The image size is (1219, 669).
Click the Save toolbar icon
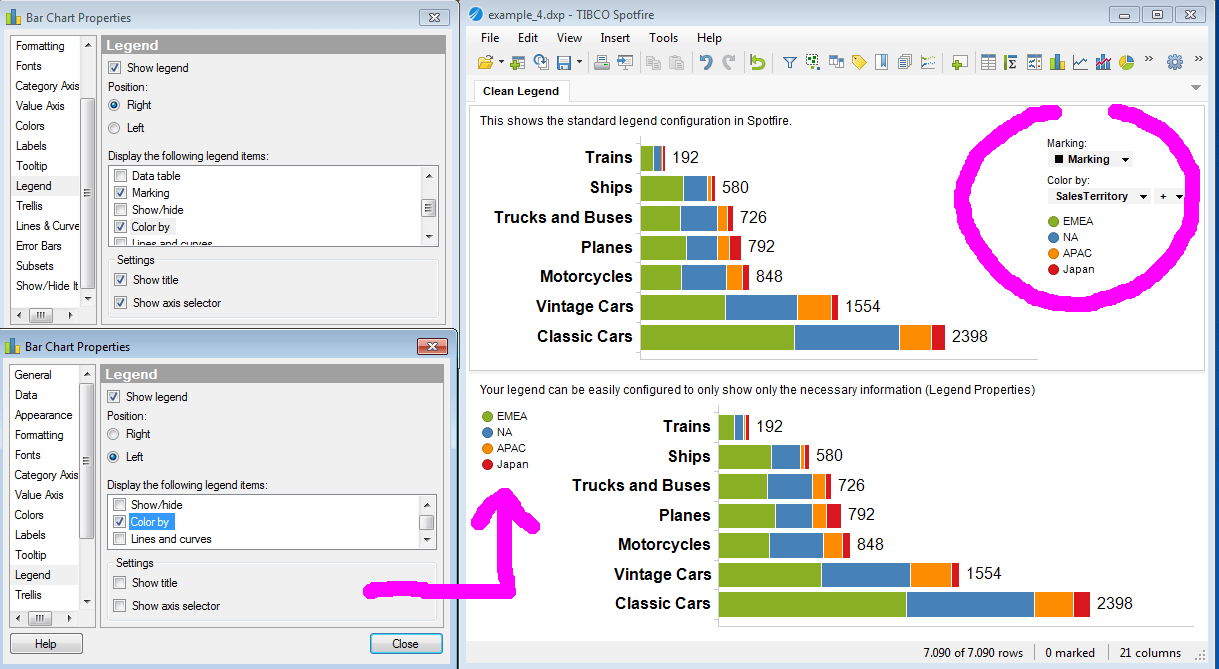tap(563, 62)
